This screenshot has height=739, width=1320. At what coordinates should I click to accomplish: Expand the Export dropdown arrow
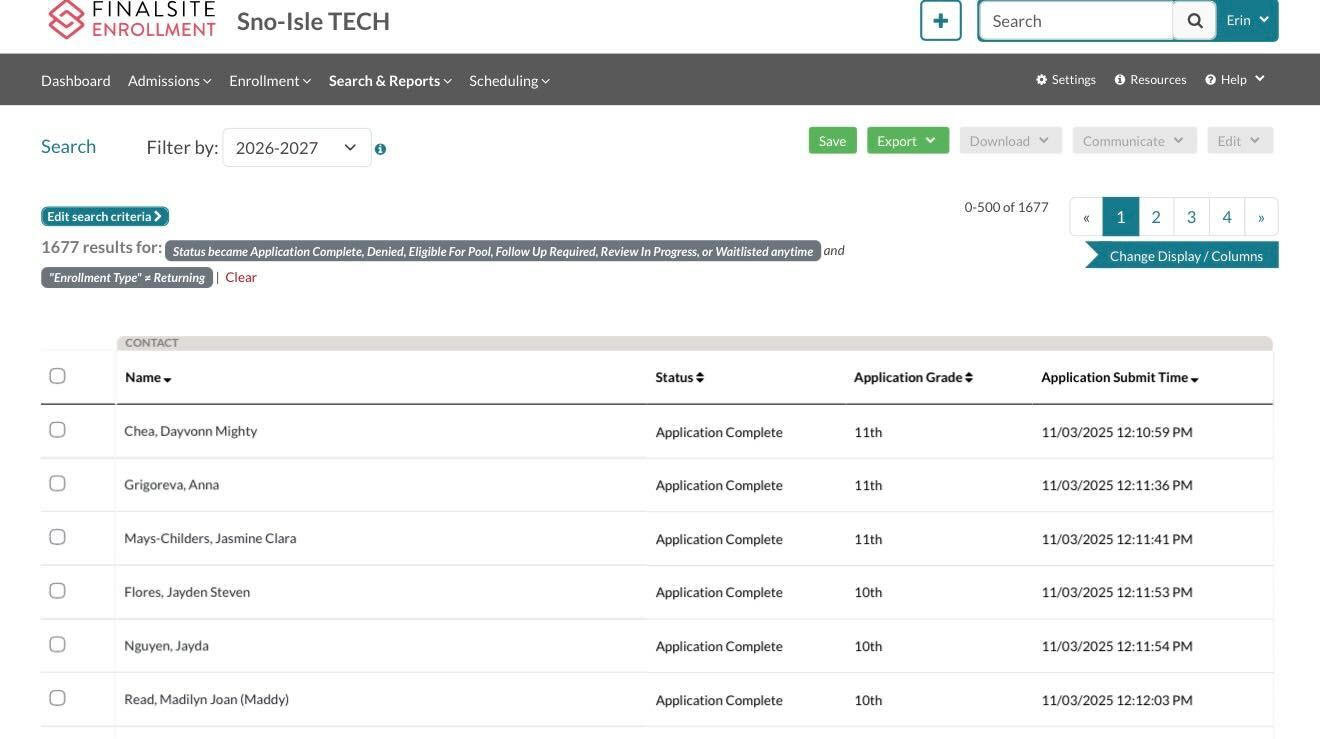931,140
